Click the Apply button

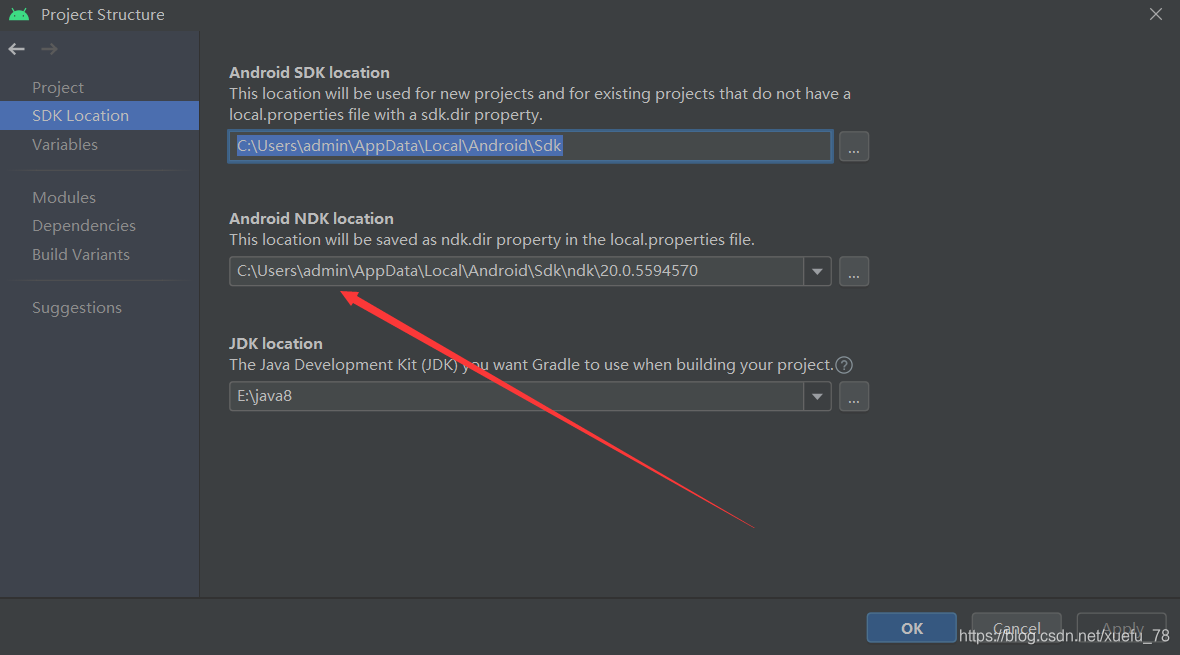pyautogui.click(x=1121, y=628)
